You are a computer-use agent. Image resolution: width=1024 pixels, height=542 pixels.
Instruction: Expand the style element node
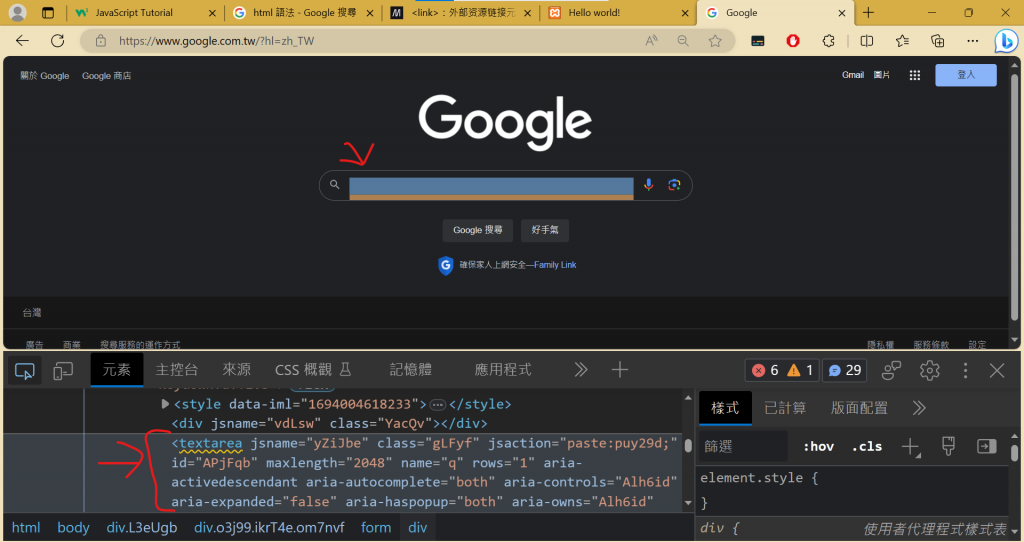click(165, 404)
